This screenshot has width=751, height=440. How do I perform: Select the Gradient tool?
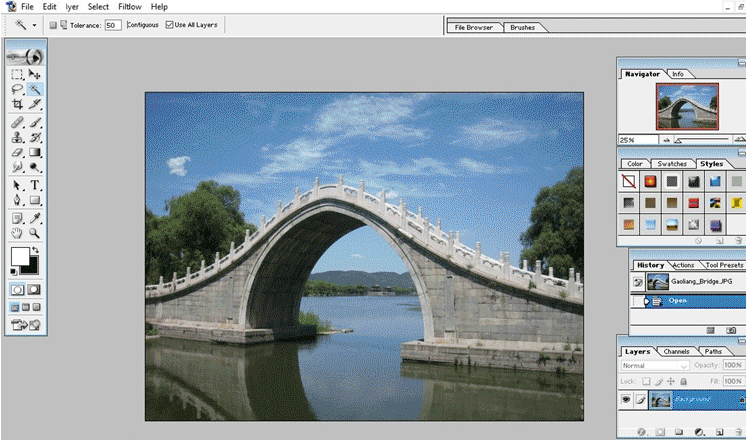tap(34, 153)
